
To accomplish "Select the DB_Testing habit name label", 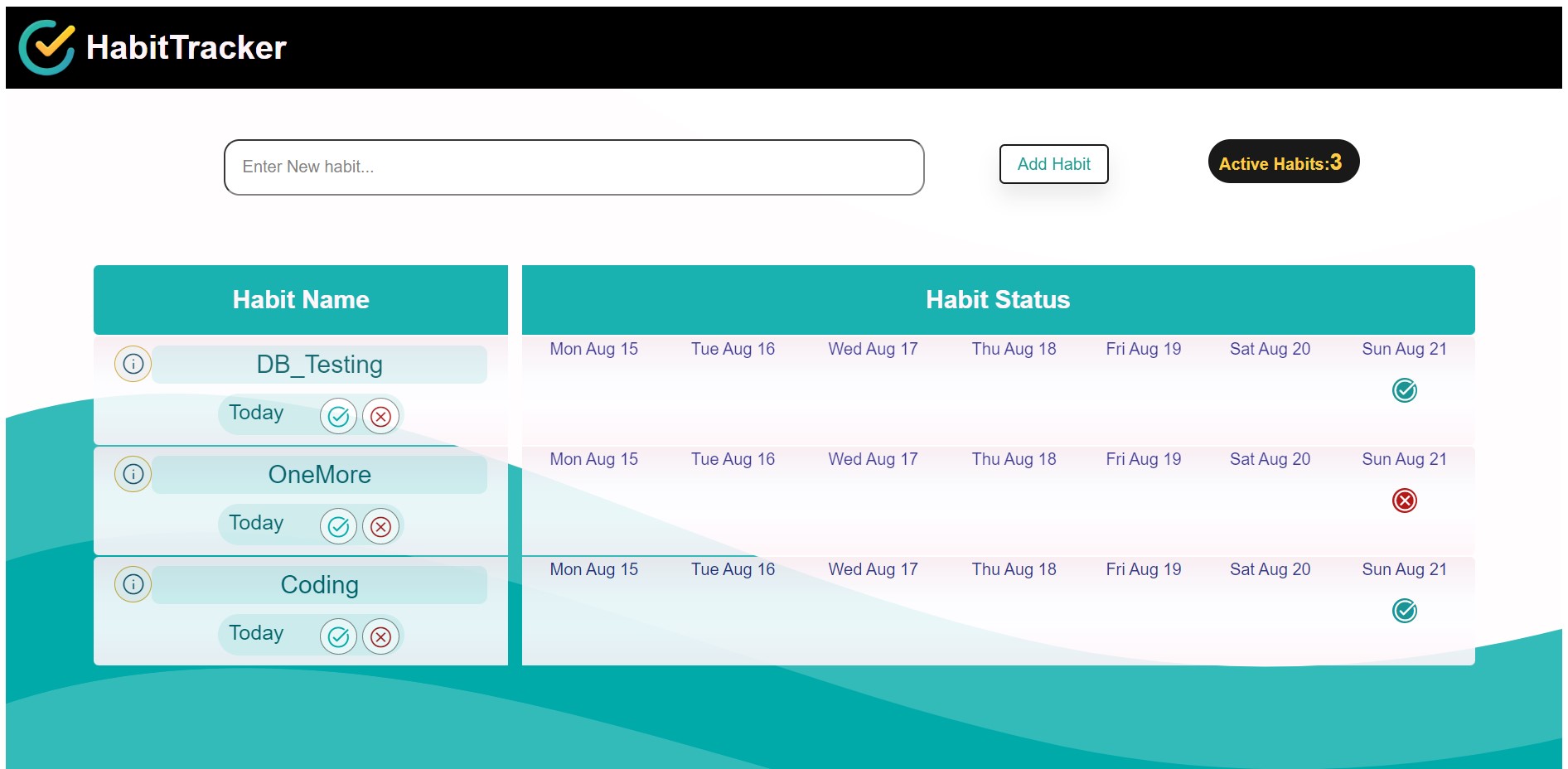I will tap(319, 363).
